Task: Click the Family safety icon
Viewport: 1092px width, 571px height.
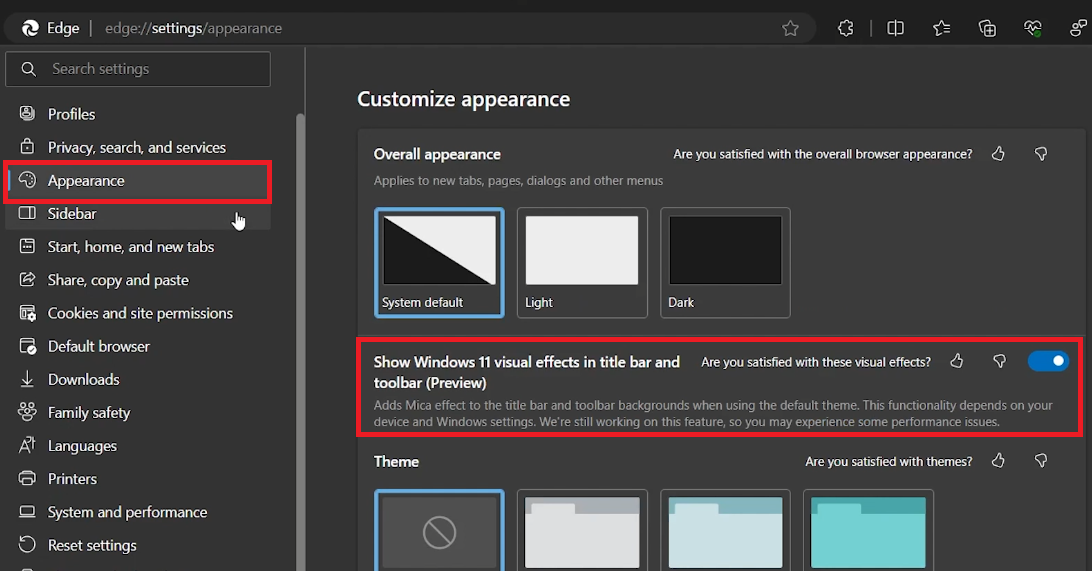Action: (27, 412)
